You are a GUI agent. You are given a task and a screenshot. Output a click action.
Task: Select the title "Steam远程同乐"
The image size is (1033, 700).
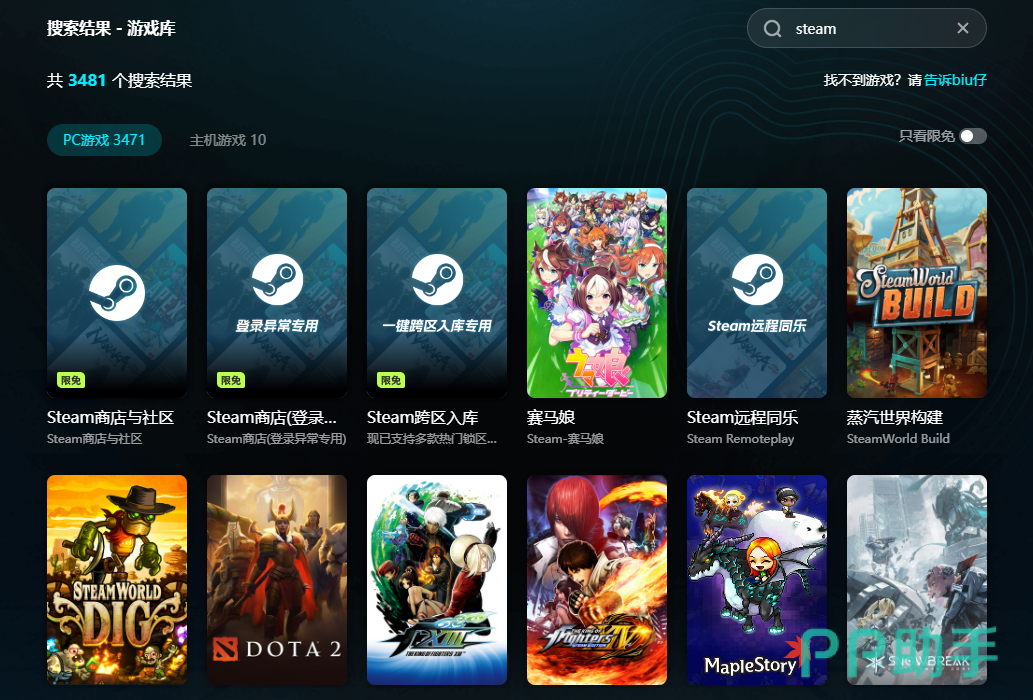[x=742, y=417]
